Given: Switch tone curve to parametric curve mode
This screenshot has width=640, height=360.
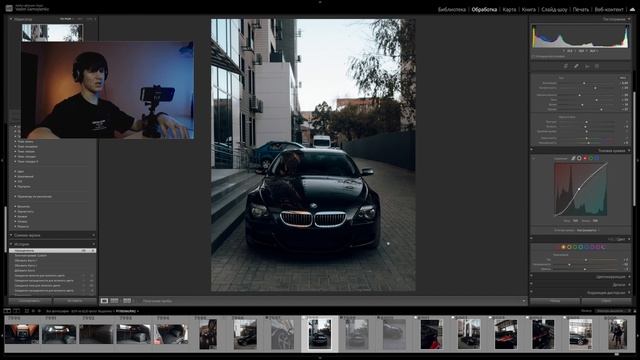Looking at the screenshot, I should pyautogui.click(x=573, y=158).
